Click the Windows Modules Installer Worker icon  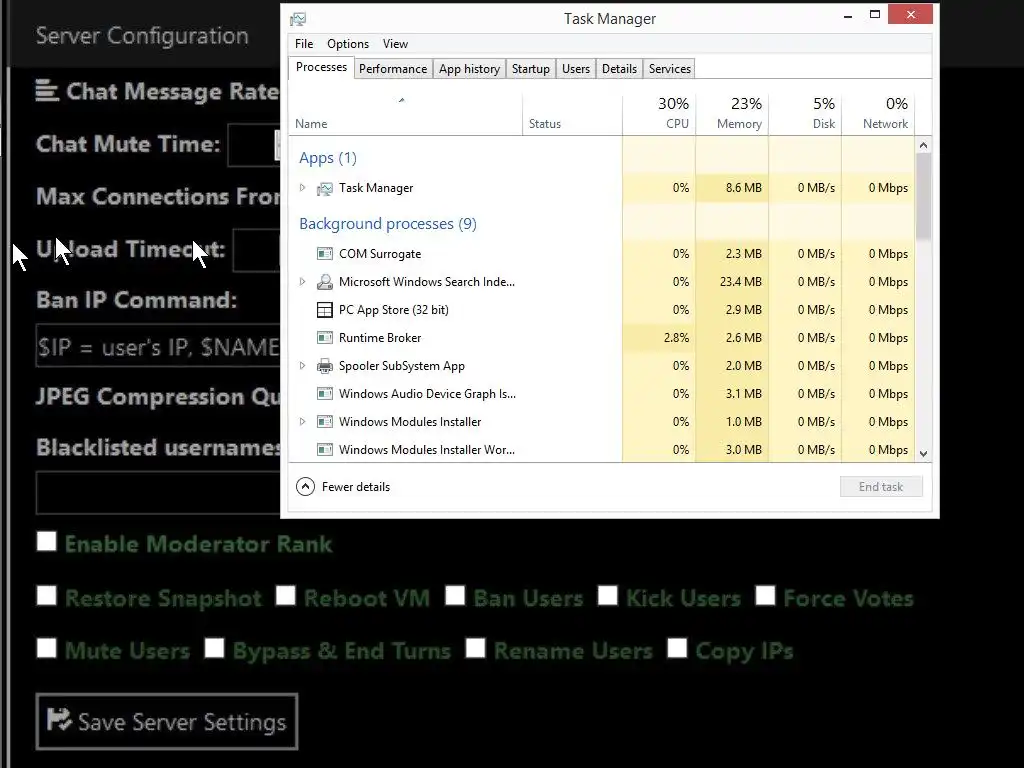(x=325, y=450)
